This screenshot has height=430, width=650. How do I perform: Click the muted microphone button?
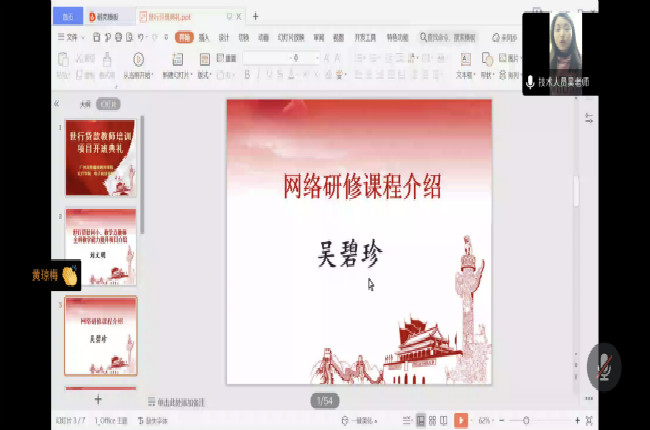click(604, 366)
